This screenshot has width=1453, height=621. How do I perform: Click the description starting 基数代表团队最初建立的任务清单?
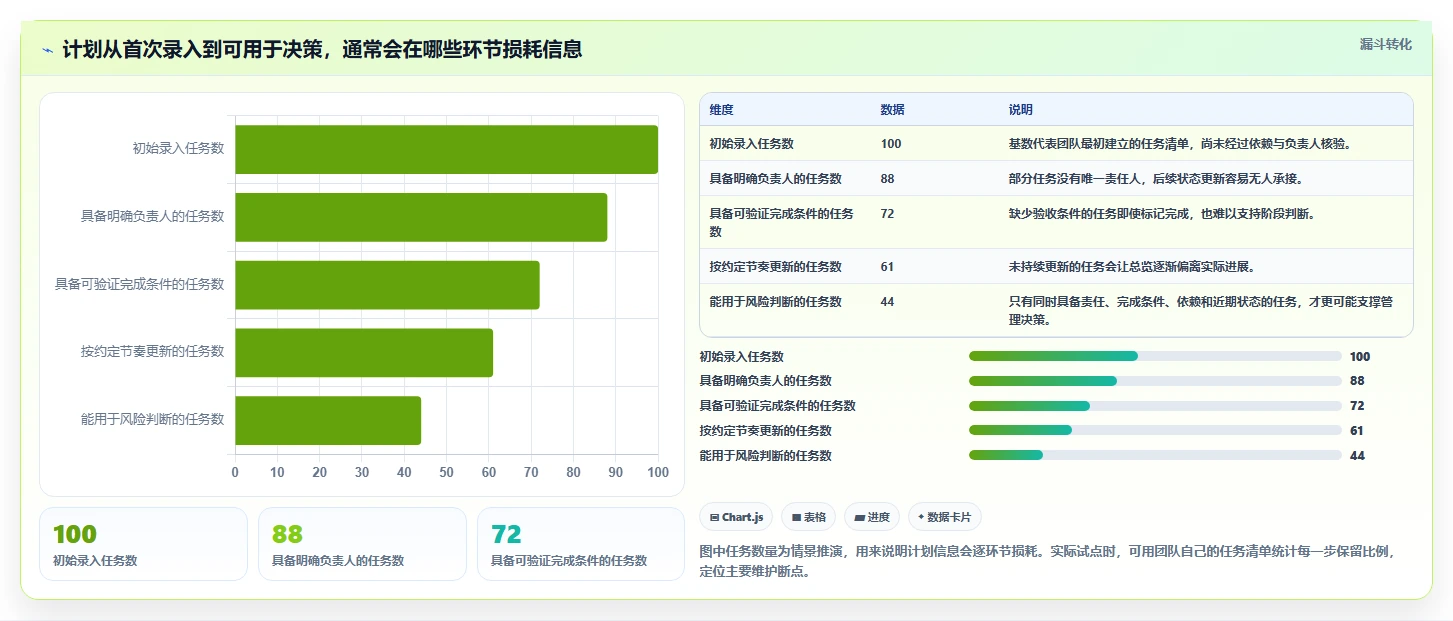1180,144
